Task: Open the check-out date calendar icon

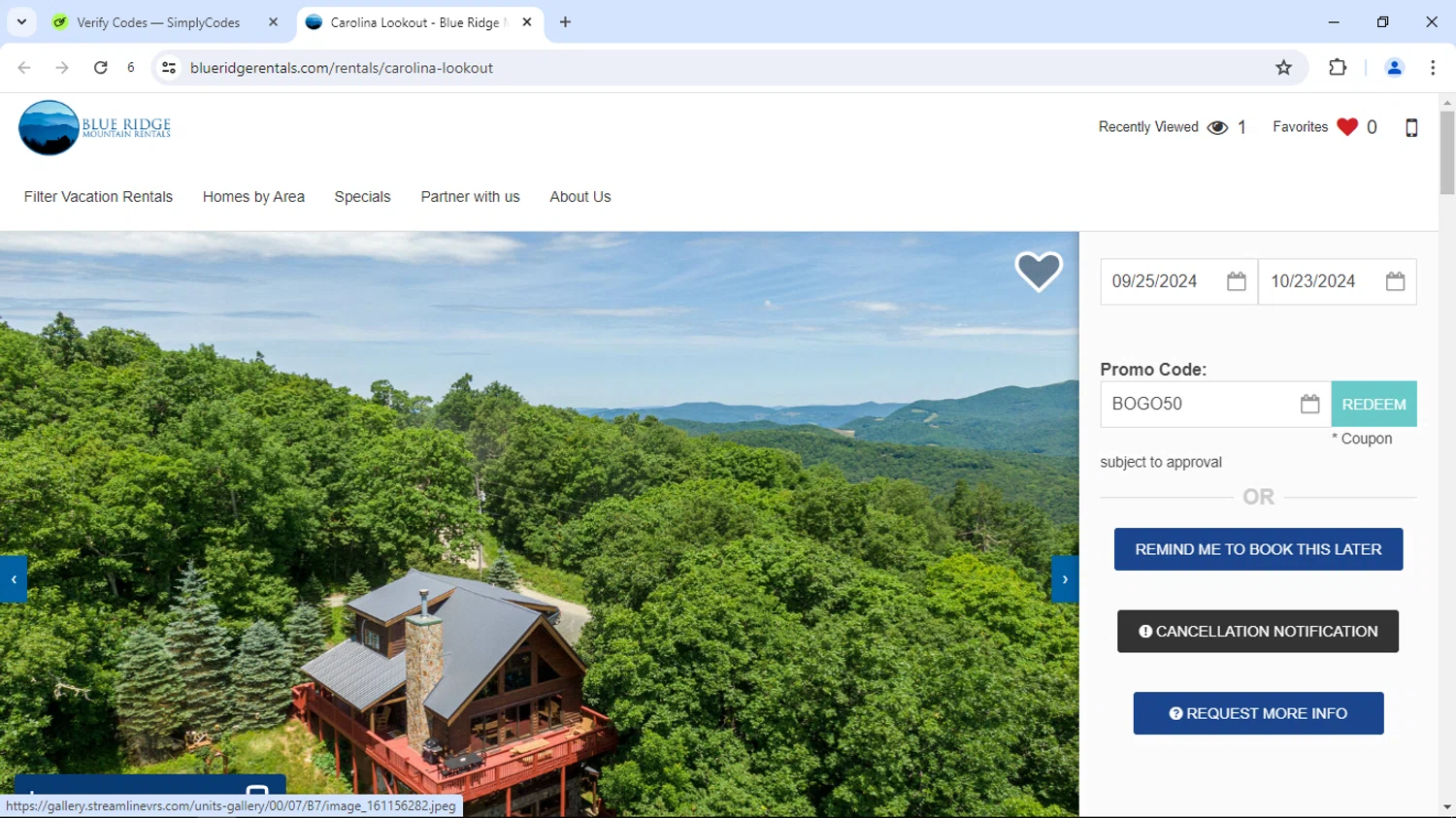Action: pos(1395,281)
